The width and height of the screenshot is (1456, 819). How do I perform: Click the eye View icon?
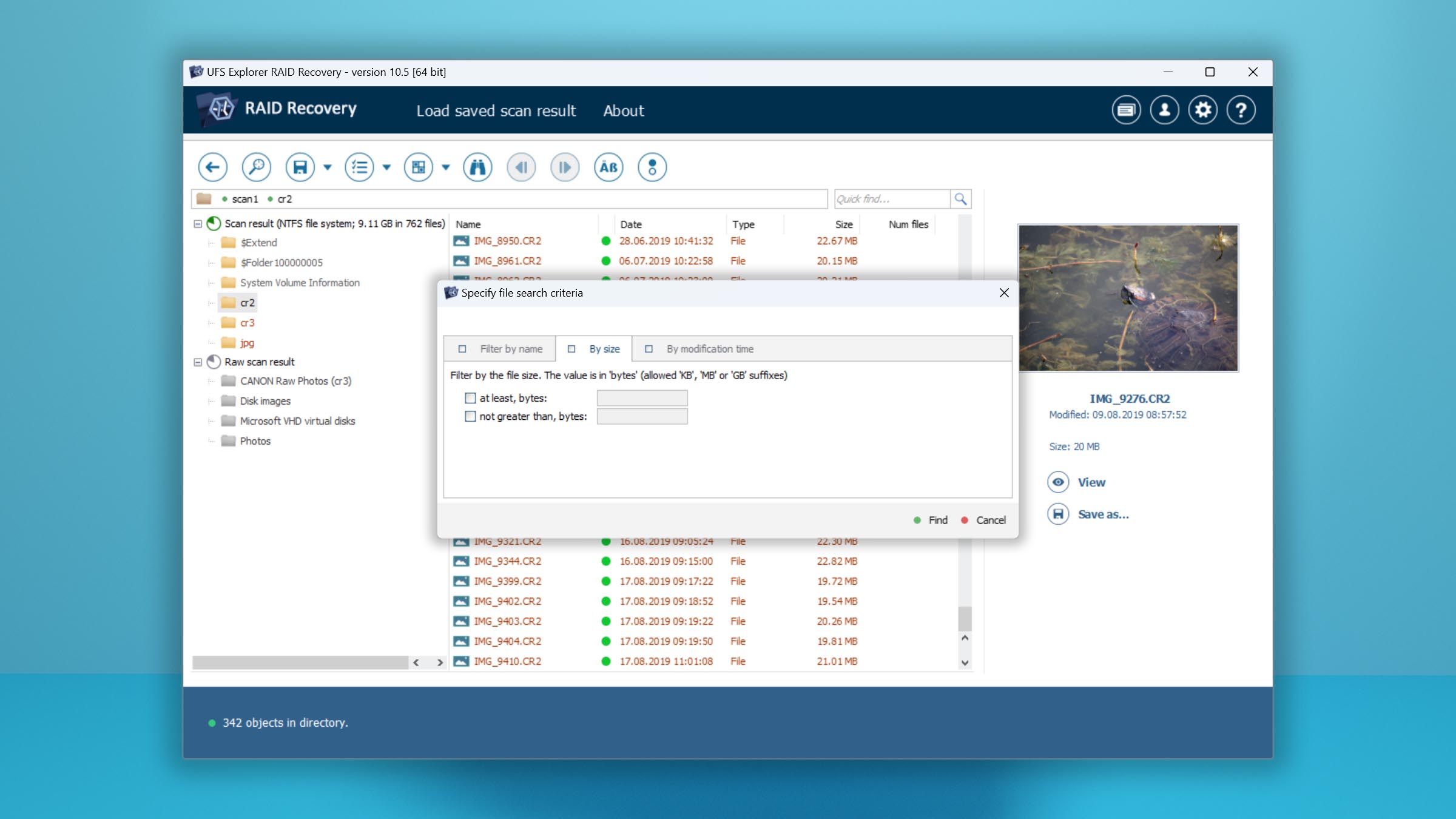[x=1058, y=482]
